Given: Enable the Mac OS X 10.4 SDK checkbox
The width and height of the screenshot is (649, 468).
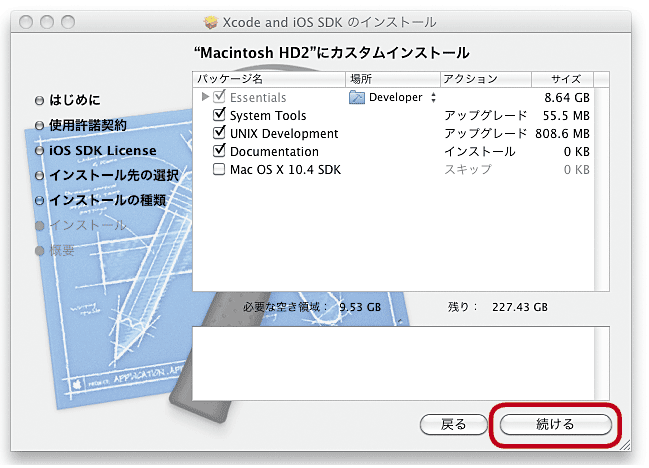Looking at the screenshot, I should 219,169.
